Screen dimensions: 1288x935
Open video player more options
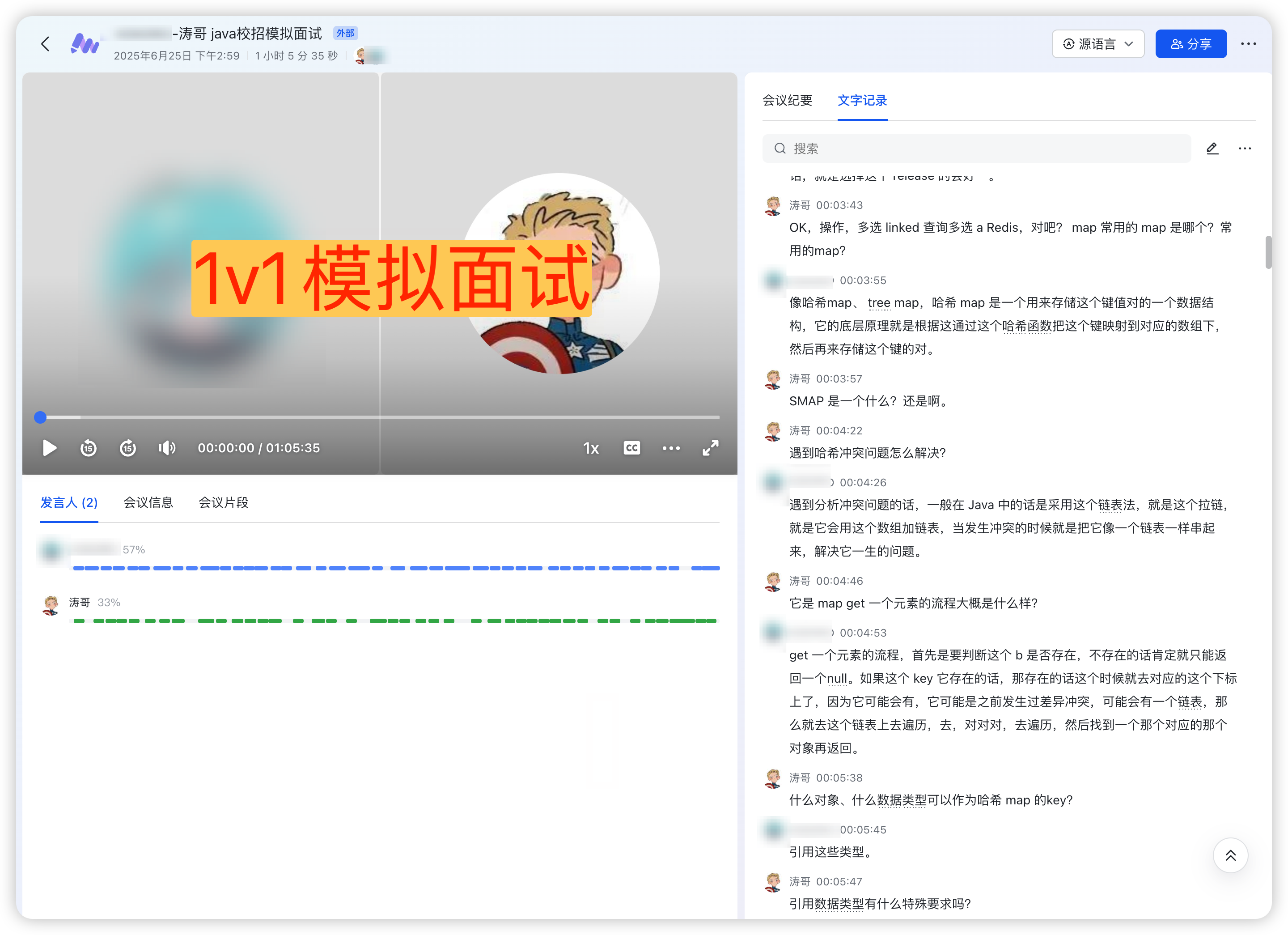click(671, 448)
